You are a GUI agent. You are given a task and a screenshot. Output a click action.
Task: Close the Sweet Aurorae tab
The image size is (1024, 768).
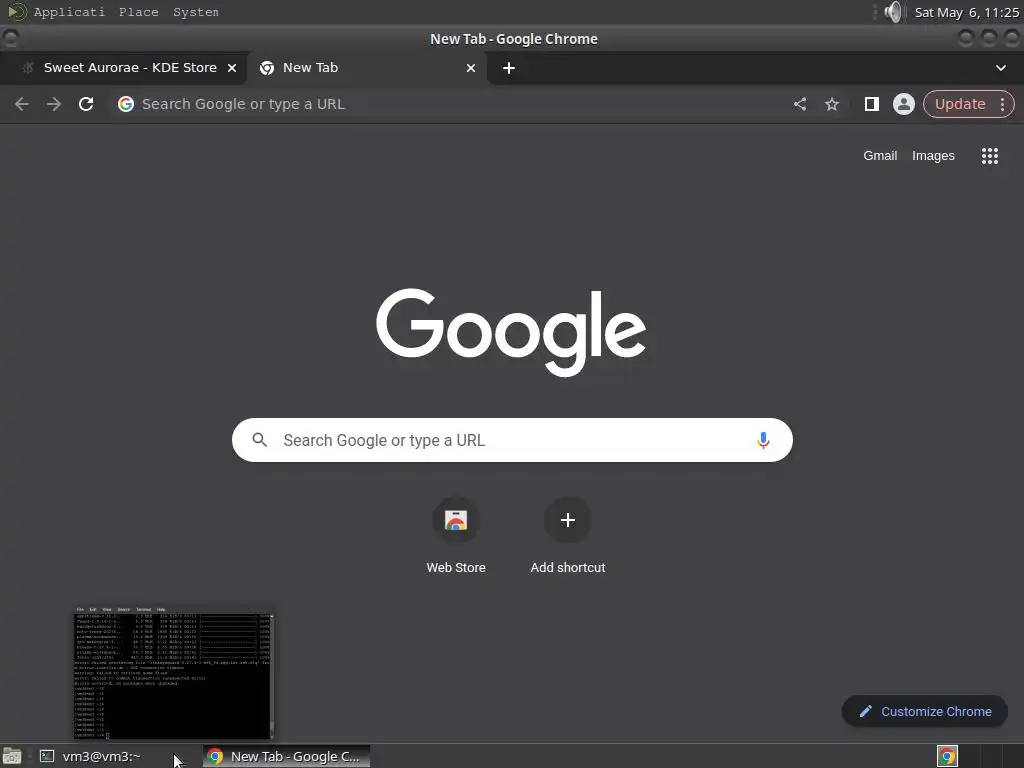tap(232, 68)
